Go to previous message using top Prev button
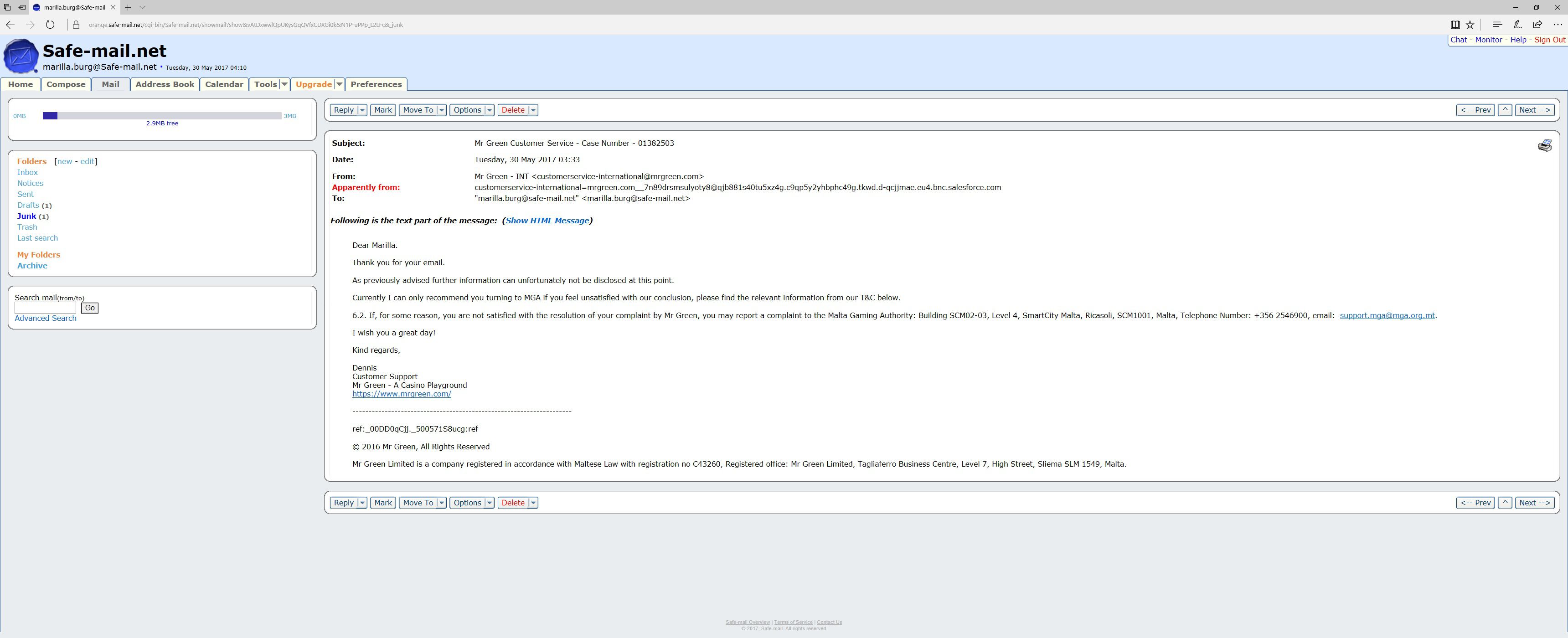The height and width of the screenshot is (638, 1568). pyautogui.click(x=1475, y=110)
